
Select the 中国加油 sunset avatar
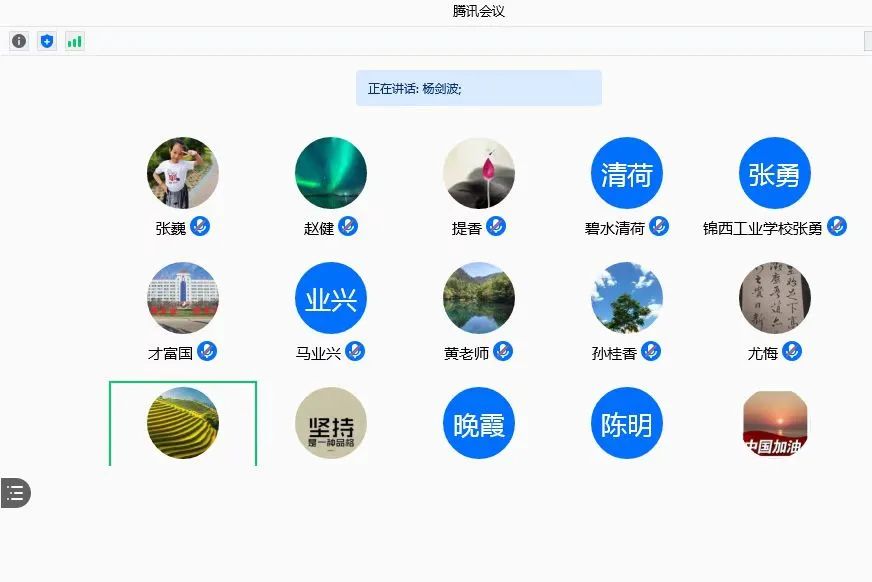pyautogui.click(x=775, y=423)
